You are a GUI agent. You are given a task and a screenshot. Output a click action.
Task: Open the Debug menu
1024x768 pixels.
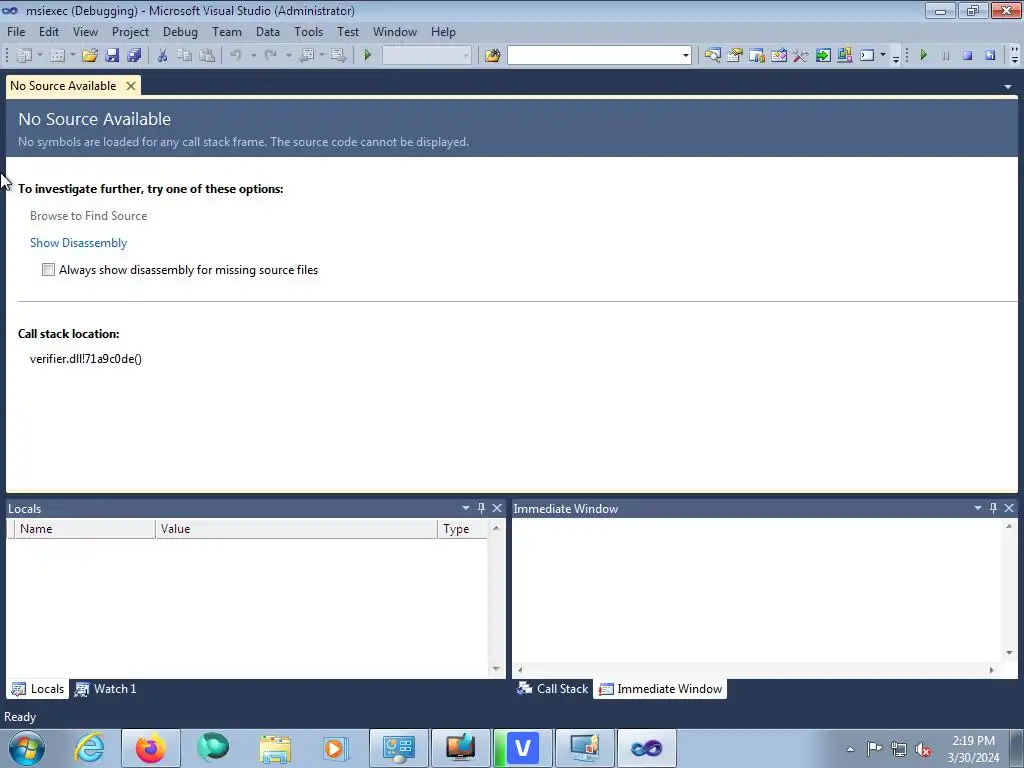click(x=180, y=31)
